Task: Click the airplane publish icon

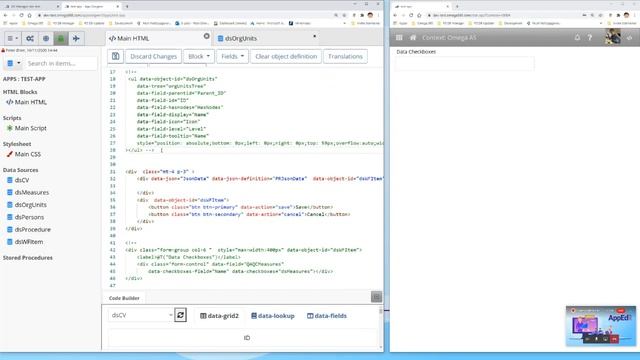Action: pos(76,38)
